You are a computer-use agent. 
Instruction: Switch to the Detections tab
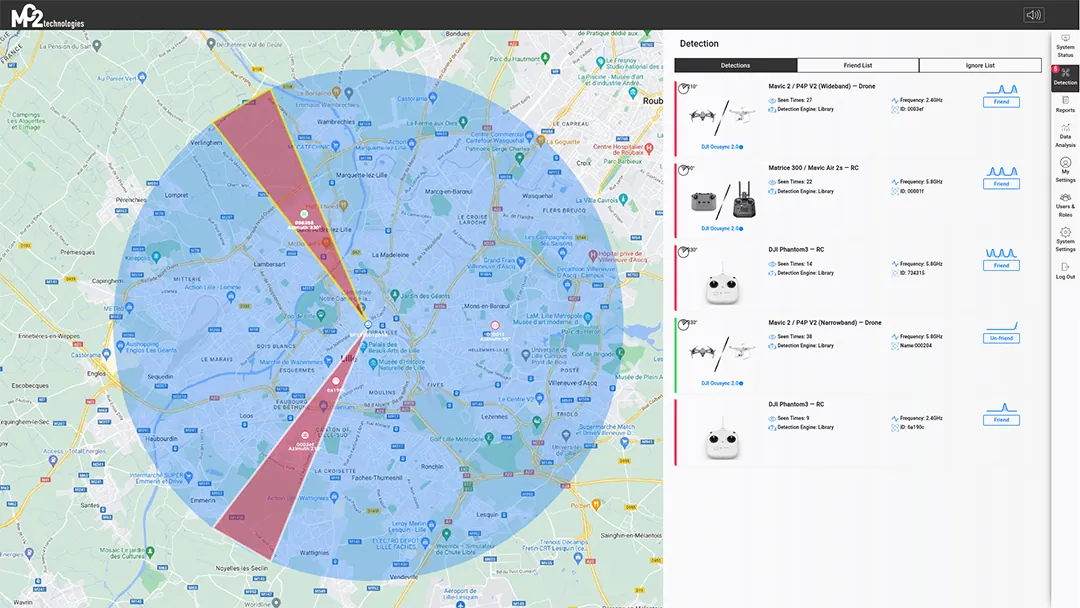[x=736, y=65]
